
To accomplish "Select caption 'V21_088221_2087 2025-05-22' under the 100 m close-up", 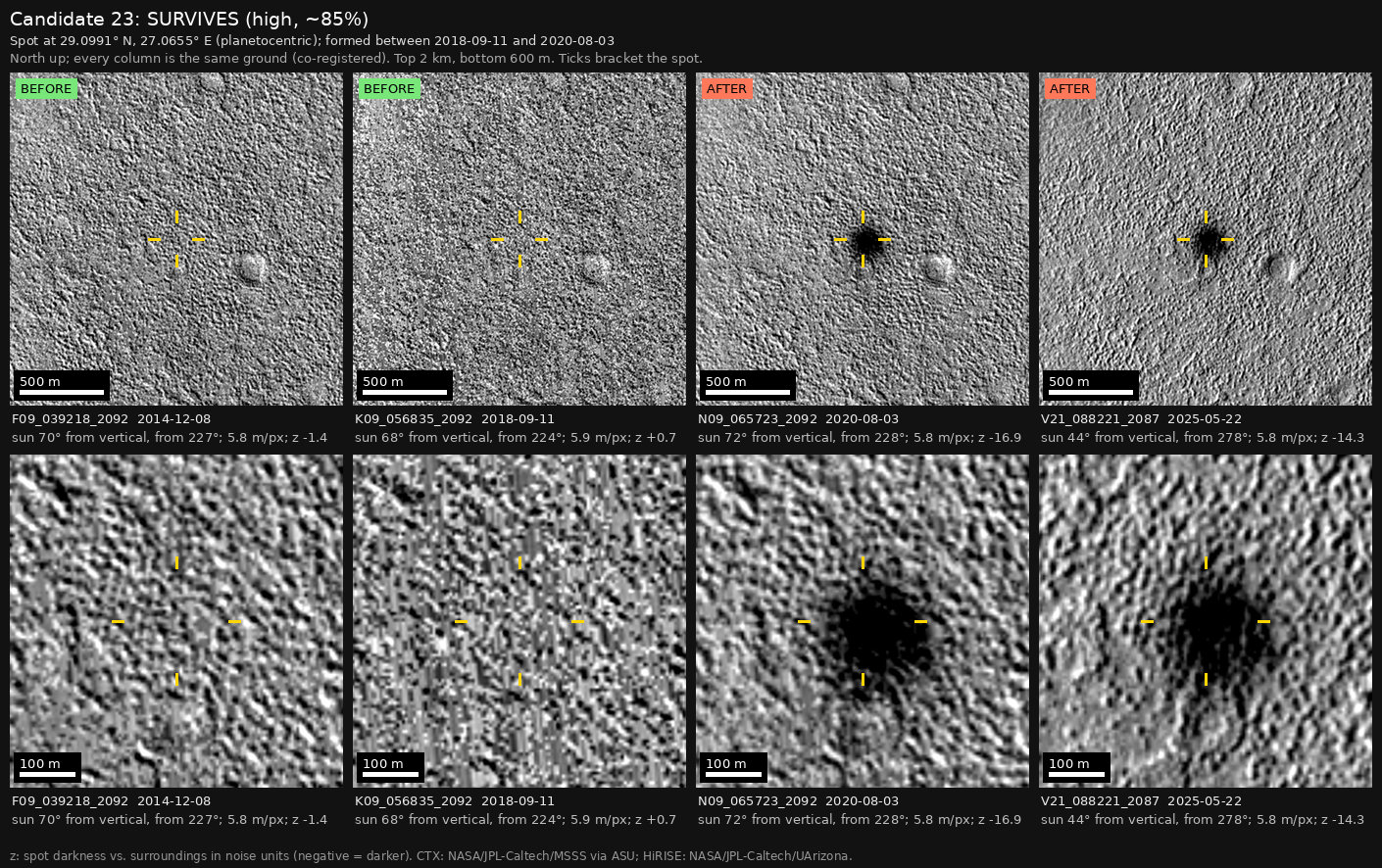I will pyautogui.click(x=1141, y=801).
